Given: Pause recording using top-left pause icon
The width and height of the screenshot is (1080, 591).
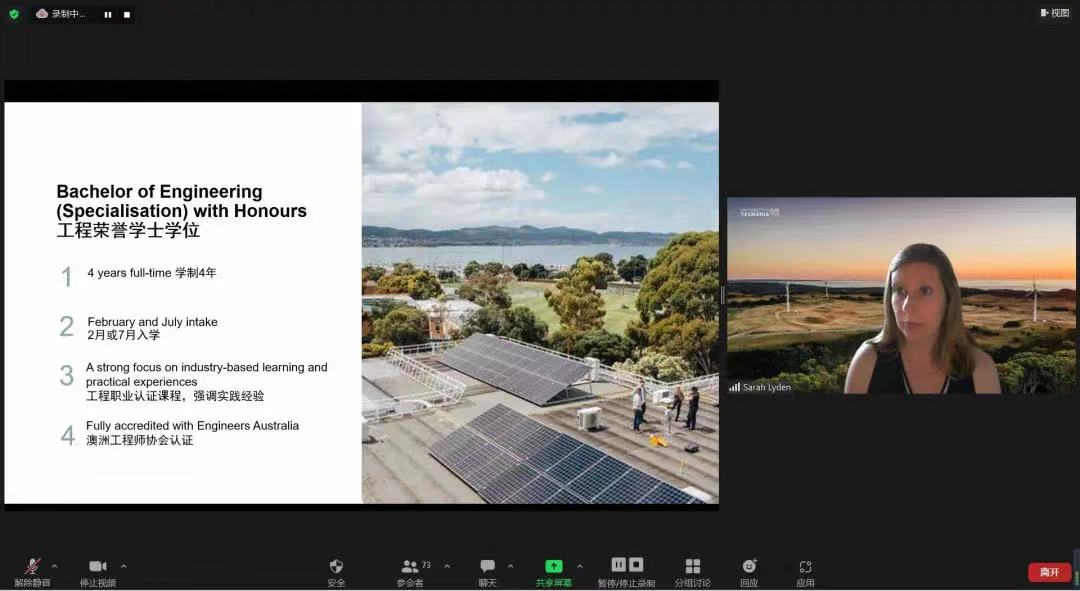Looking at the screenshot, I should tap(108, 14).
